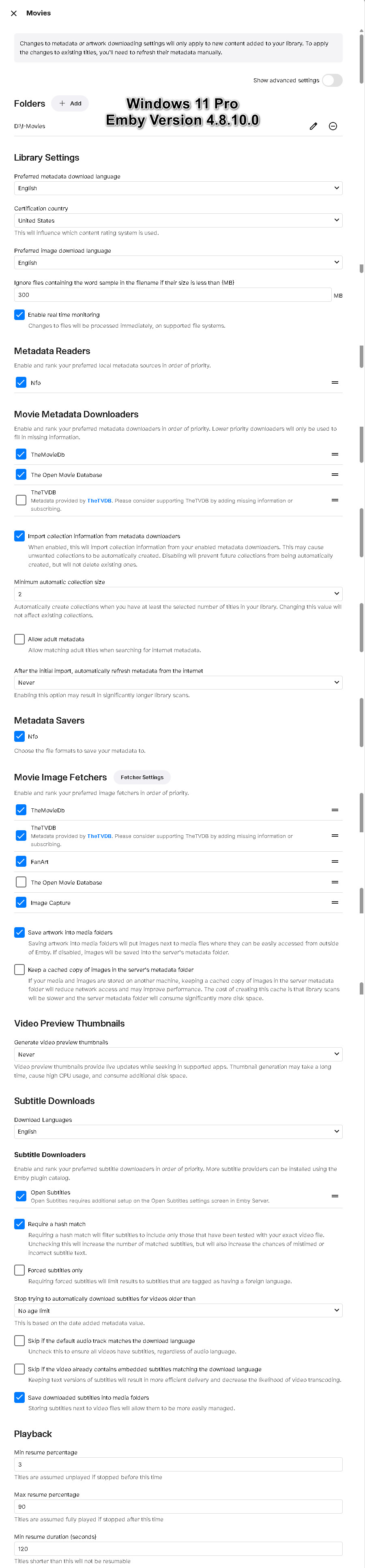The height and width of the screenshot is (1568, 365).
Task: Check Forced subtitles only option
Action: (x=19, y=1270)
